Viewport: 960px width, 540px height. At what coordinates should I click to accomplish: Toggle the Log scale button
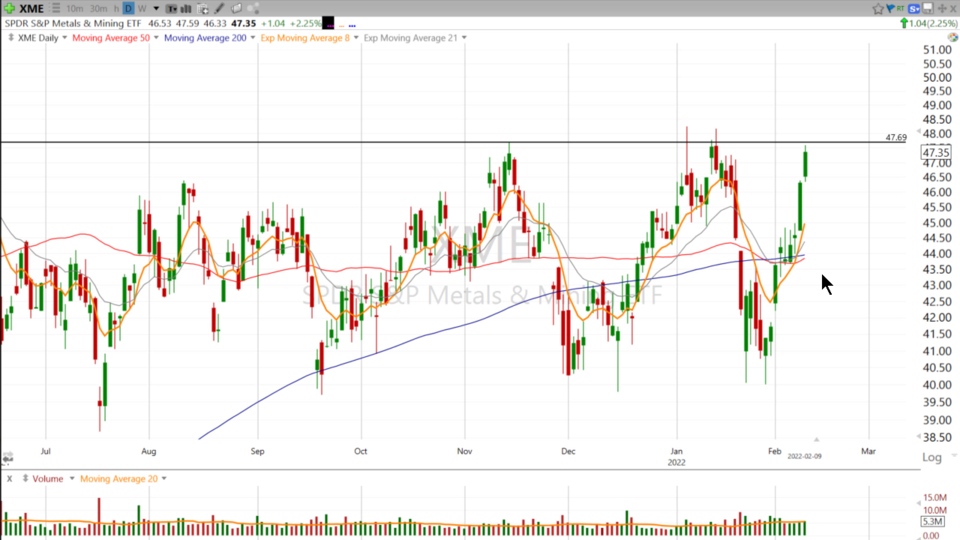click(x=932, y=457)
